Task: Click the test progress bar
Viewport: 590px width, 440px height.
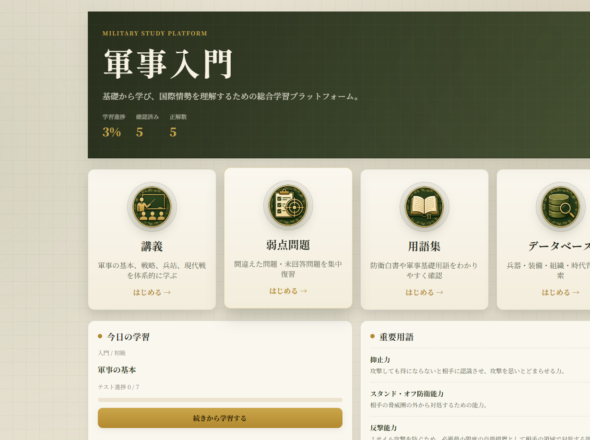Action: (220, 400)
